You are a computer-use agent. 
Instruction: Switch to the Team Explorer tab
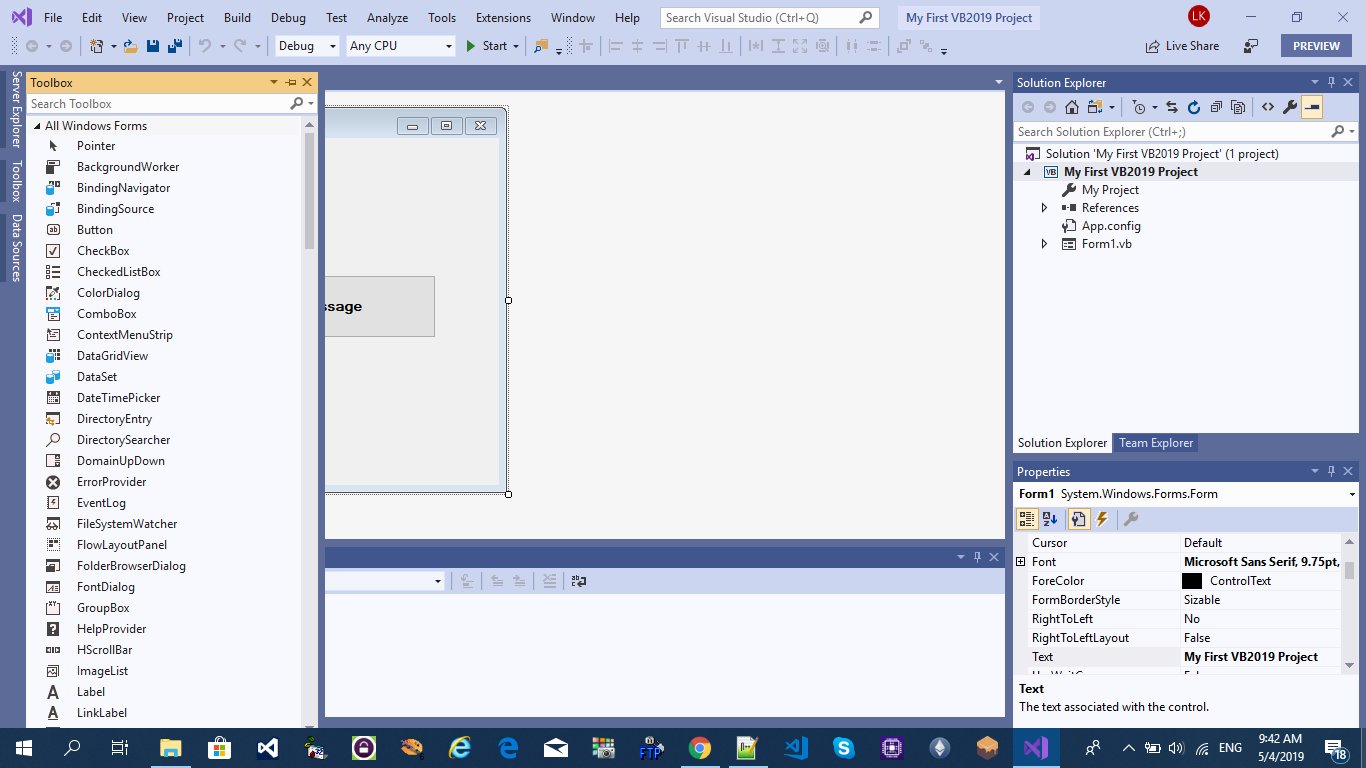point(1155,443)
